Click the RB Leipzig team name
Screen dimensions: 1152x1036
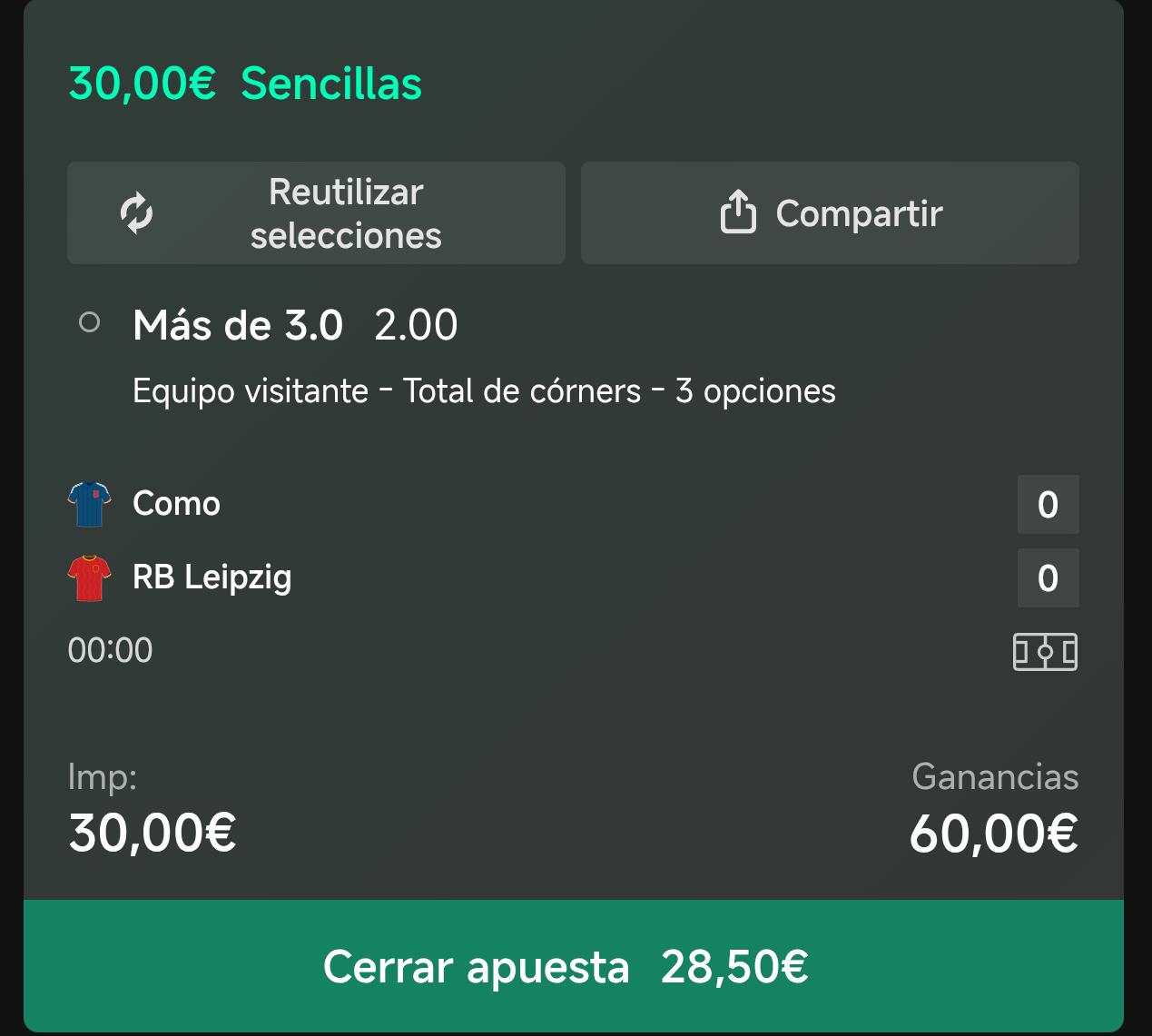tap(212, 577)
